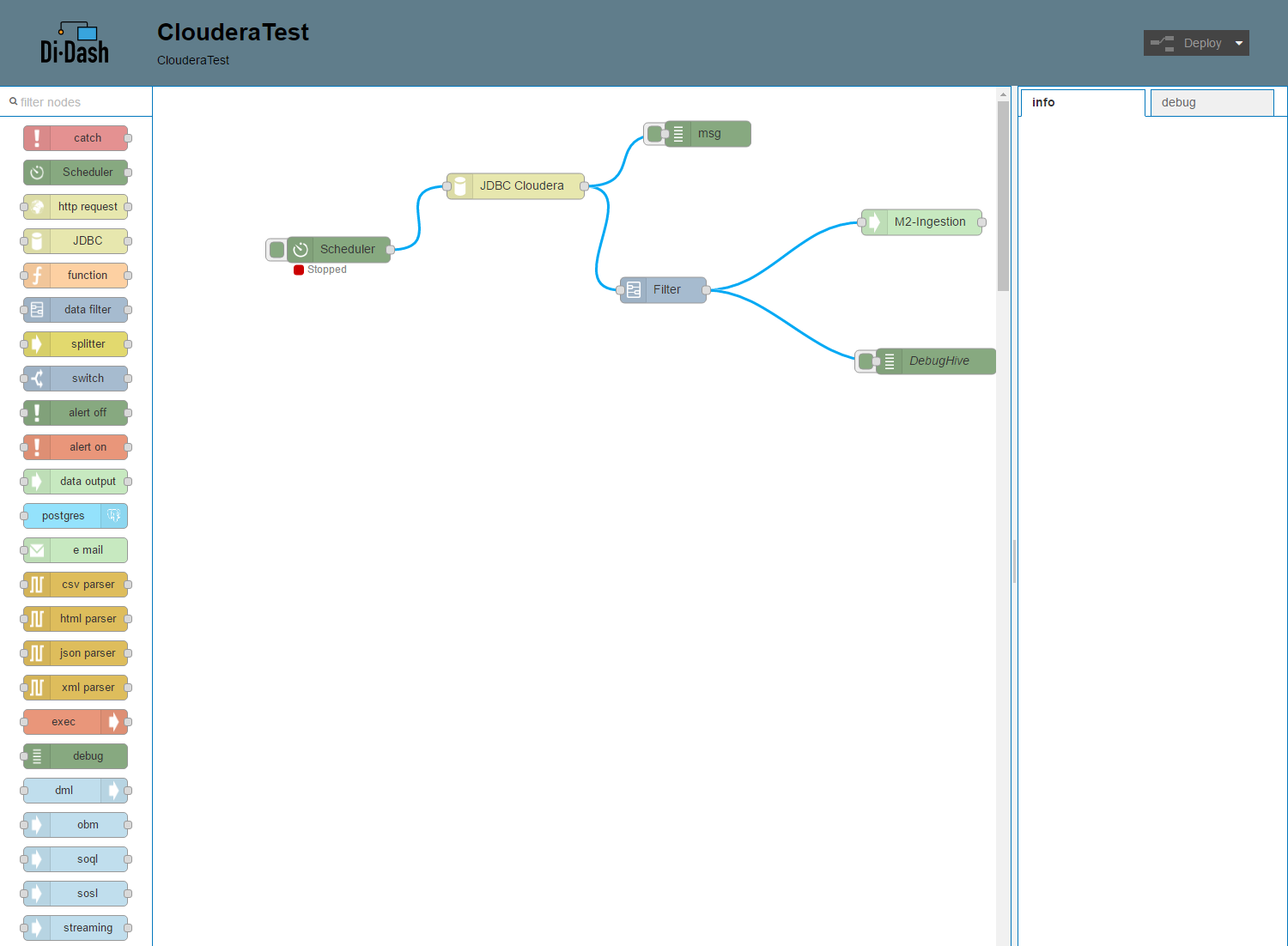This screenshot has height=946, width=1288.
Task: Choose the JDBC palette node
Action: [x=76, y=241]
